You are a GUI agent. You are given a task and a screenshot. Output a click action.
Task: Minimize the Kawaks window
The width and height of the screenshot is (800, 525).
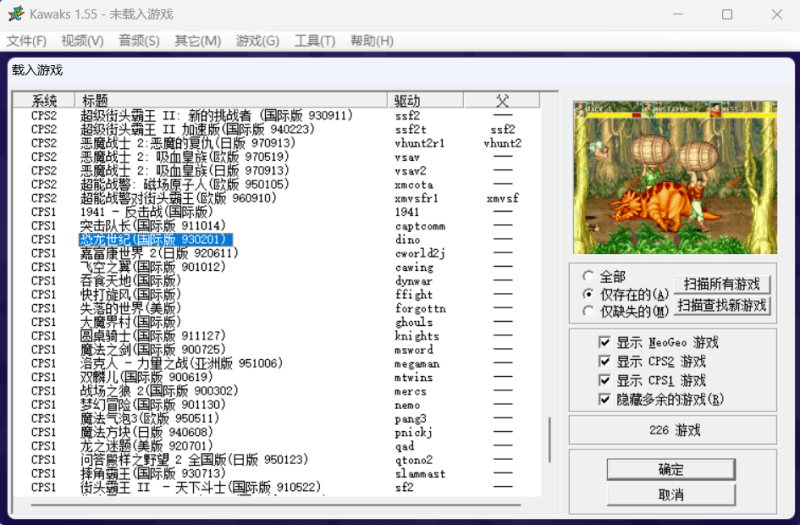coord(678,14)
